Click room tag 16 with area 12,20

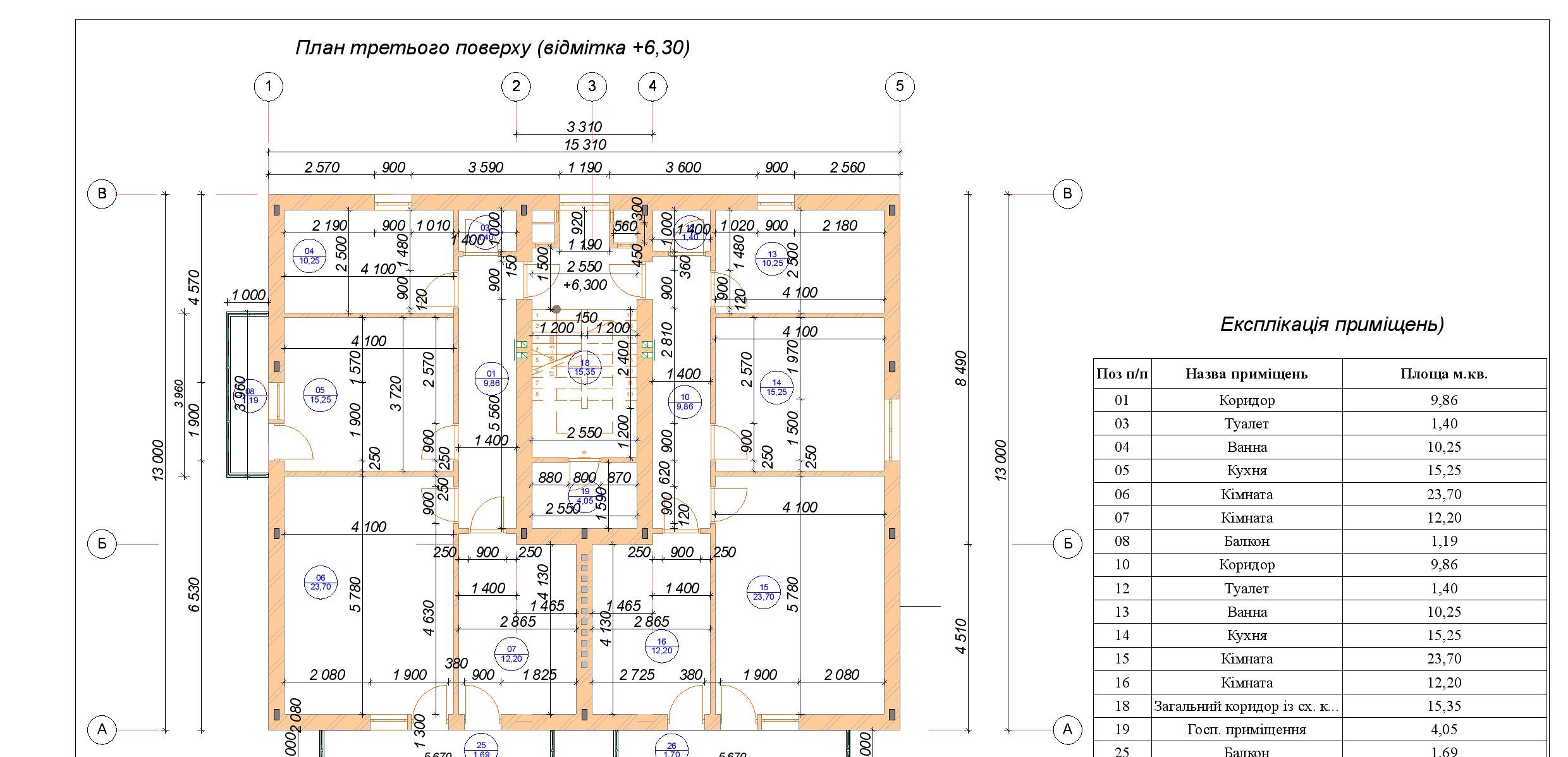coord(661,646)
